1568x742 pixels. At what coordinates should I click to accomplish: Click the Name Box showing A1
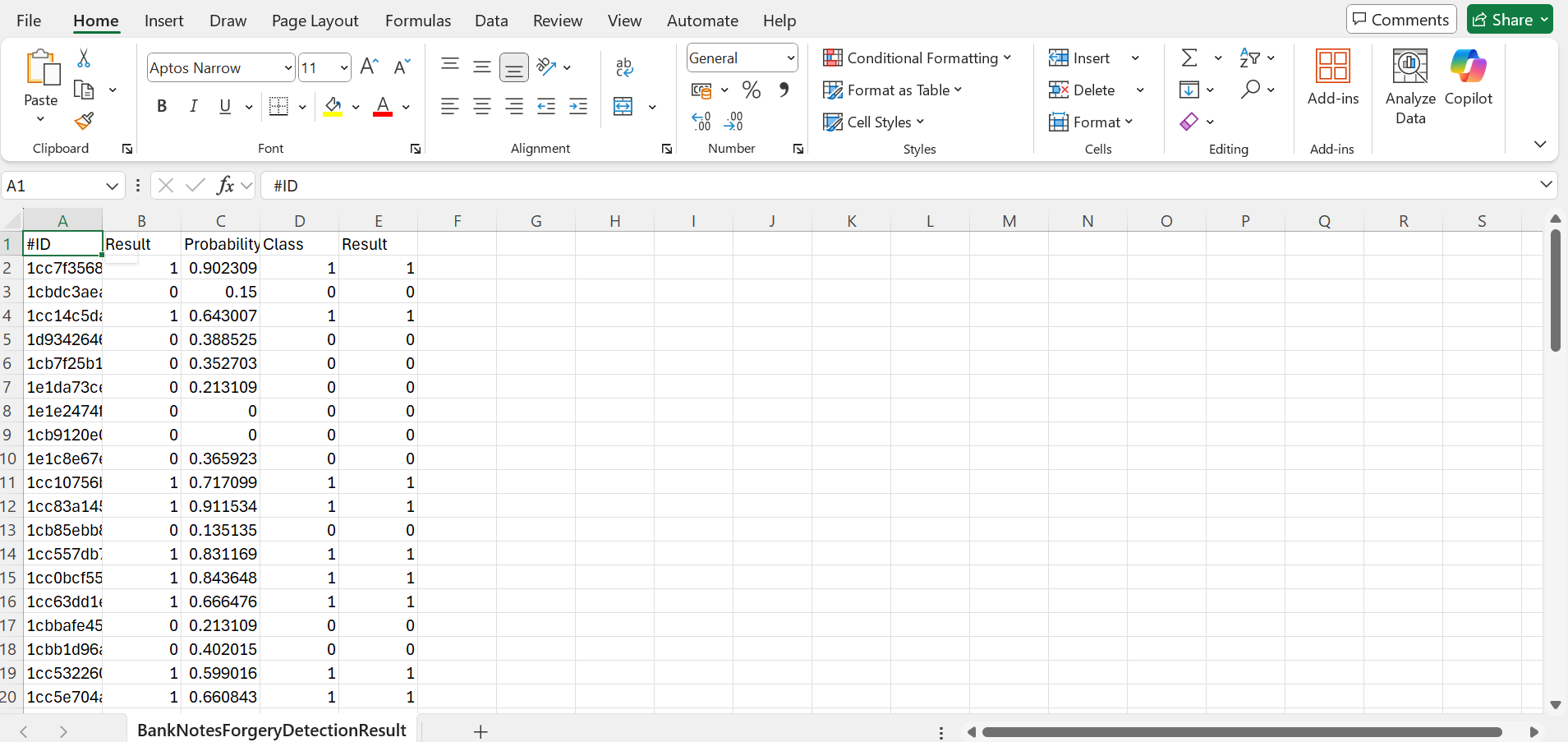click(x=53, y=186)
